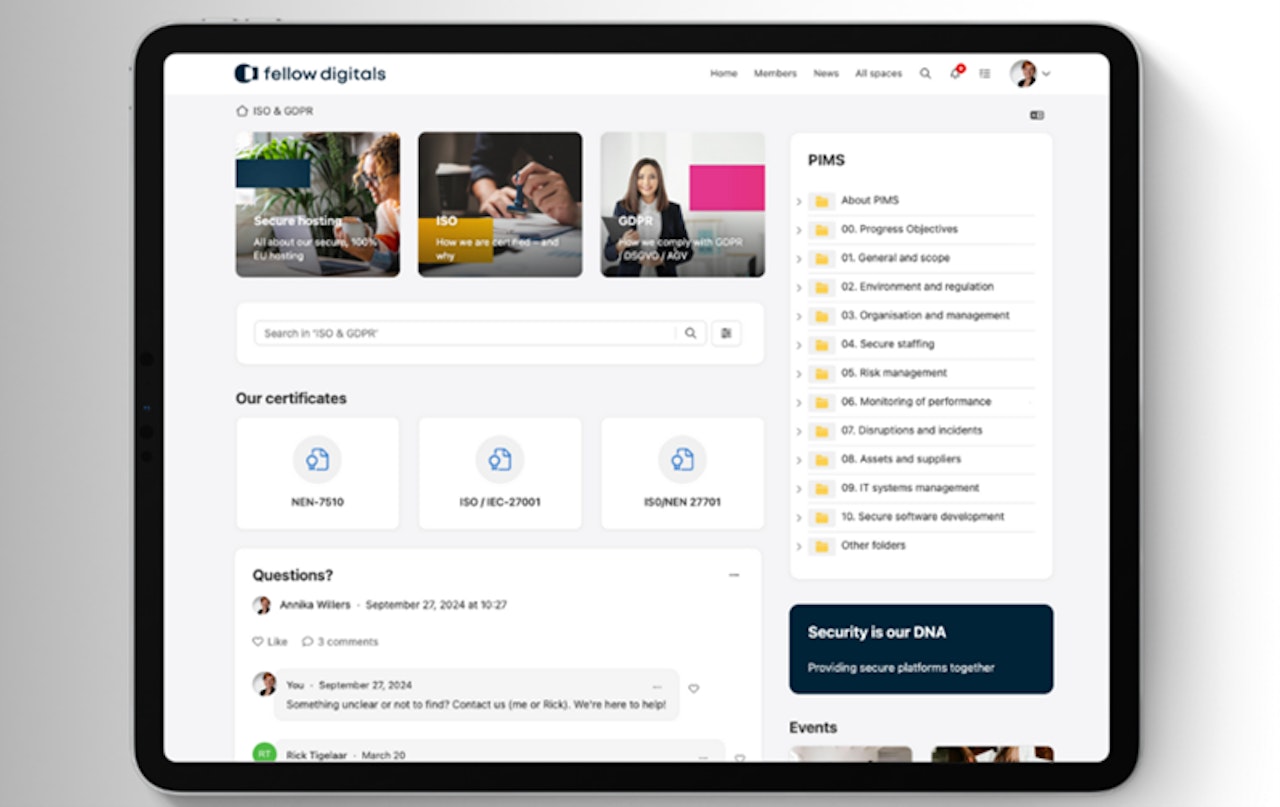Open the Secure hosting card
Viewport: 1280px width, 807px height.
tap(318, 204)
